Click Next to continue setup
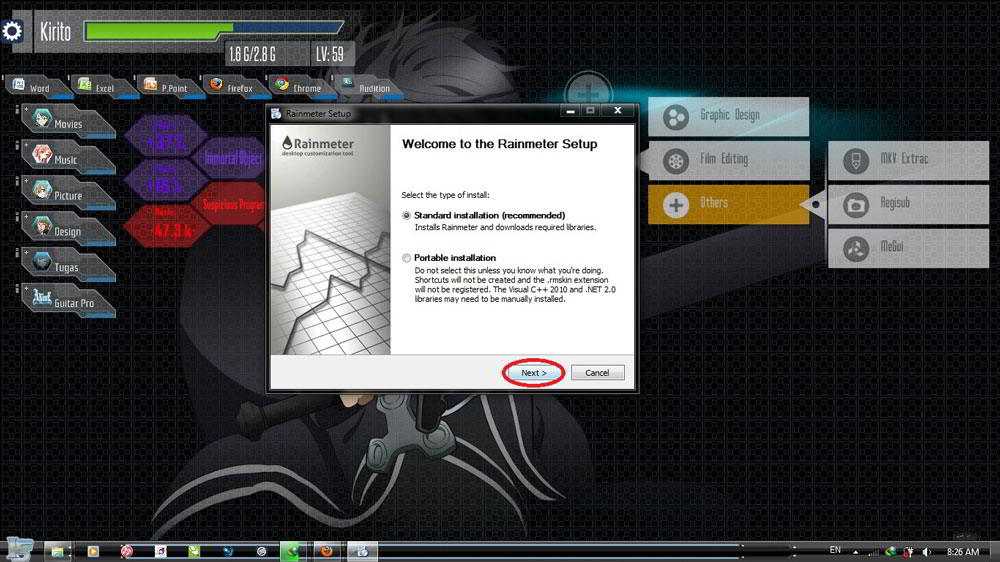Viewport: 1000px width, 562px height. [533, 373]
